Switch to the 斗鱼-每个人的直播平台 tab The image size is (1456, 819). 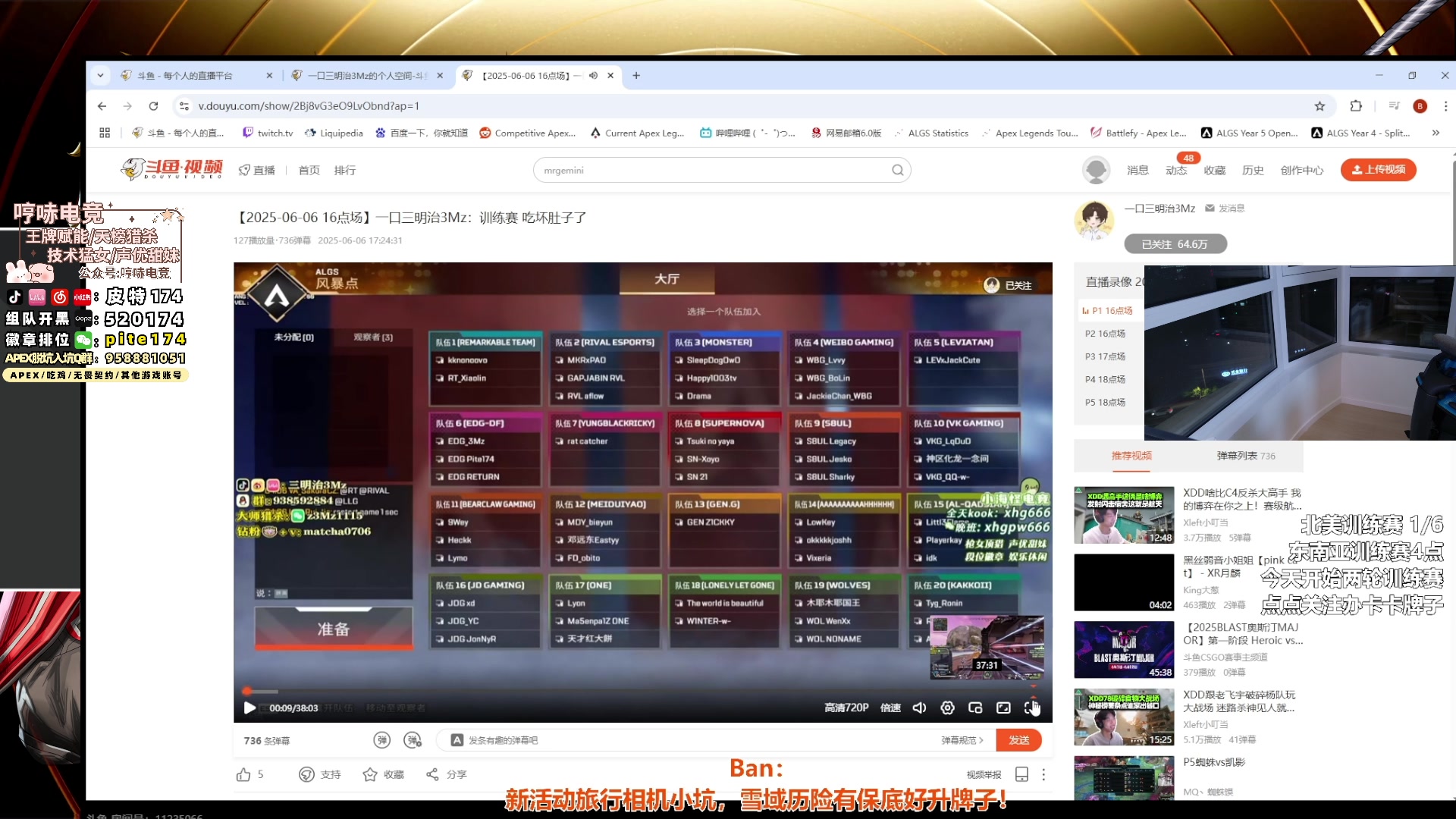tap(196, 75)
